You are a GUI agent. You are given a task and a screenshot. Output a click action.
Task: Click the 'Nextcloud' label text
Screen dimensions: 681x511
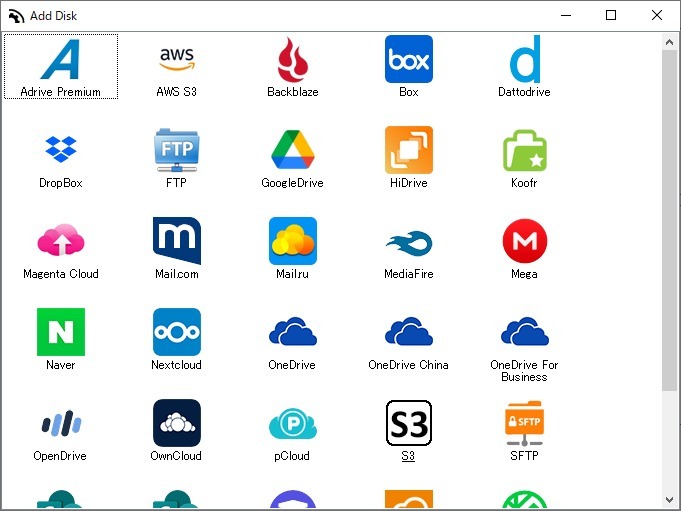[176, 365]
